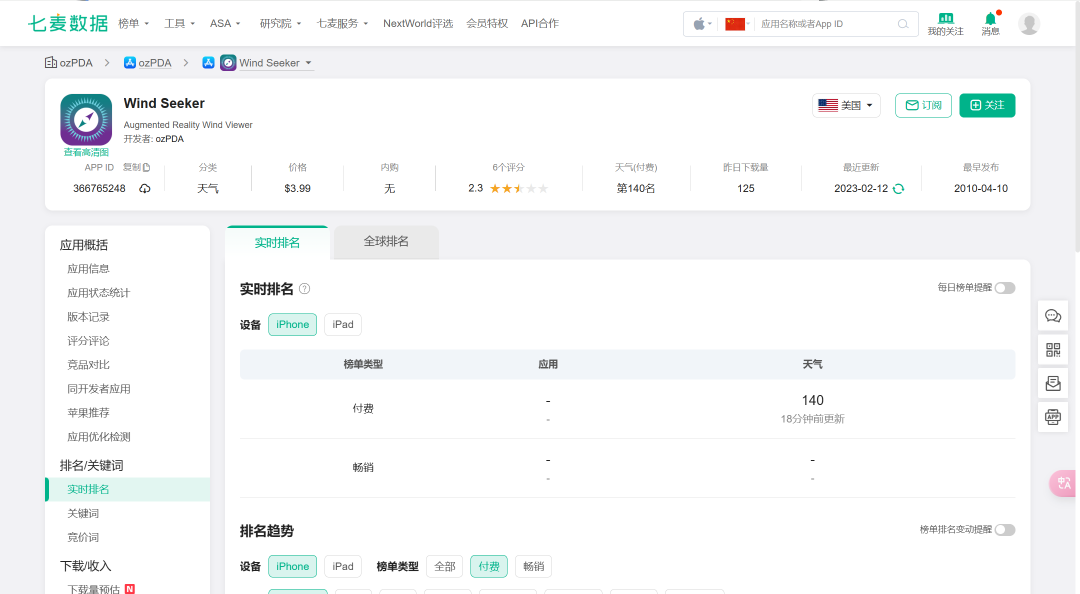This screenshot has height=594, width=1080.
Task: Click the app name search input field
Action: (824, 24)
